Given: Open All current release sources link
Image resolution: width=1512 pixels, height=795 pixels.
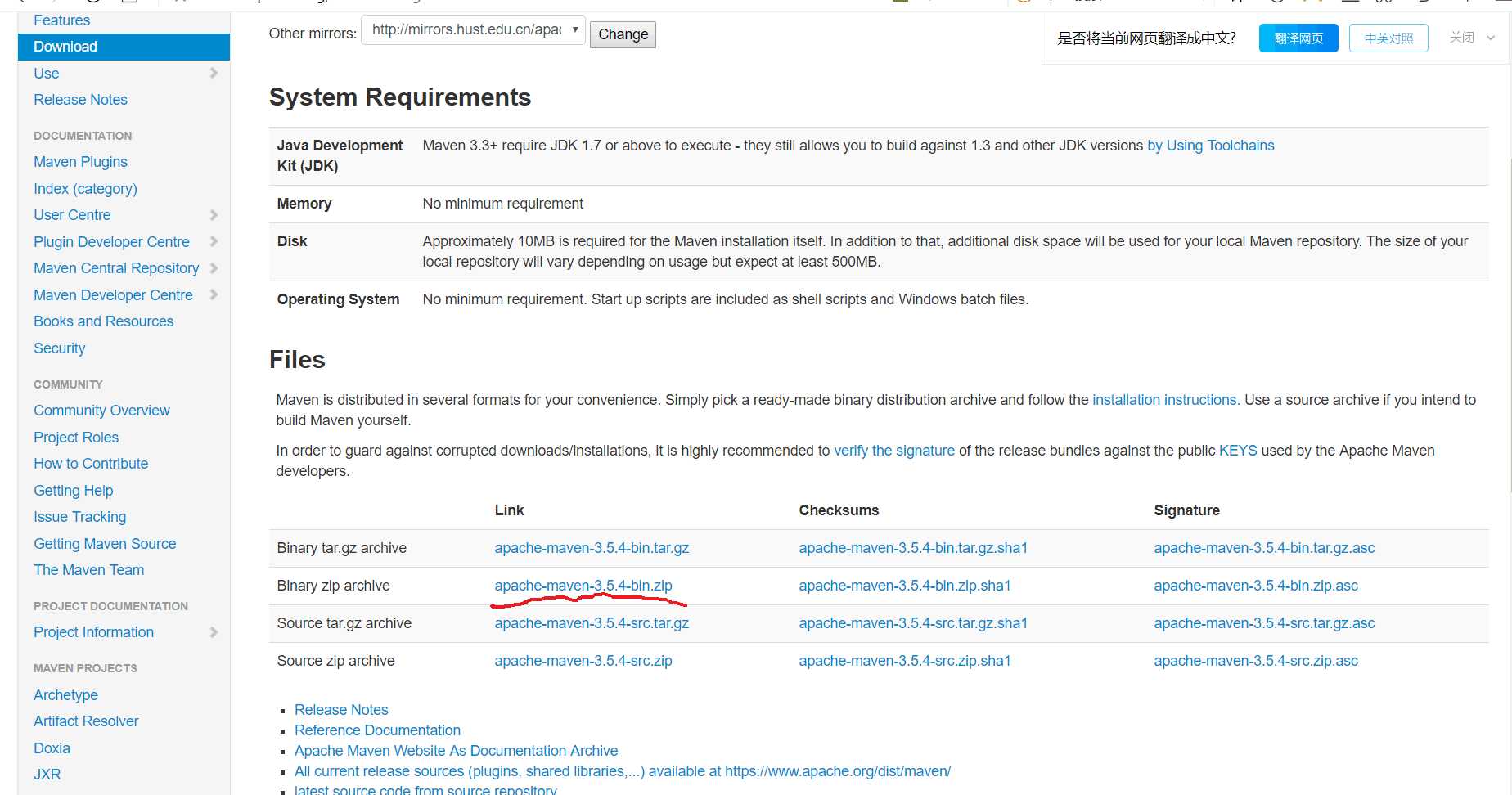Looking at the screenshot, I should (x=623, y=771).
